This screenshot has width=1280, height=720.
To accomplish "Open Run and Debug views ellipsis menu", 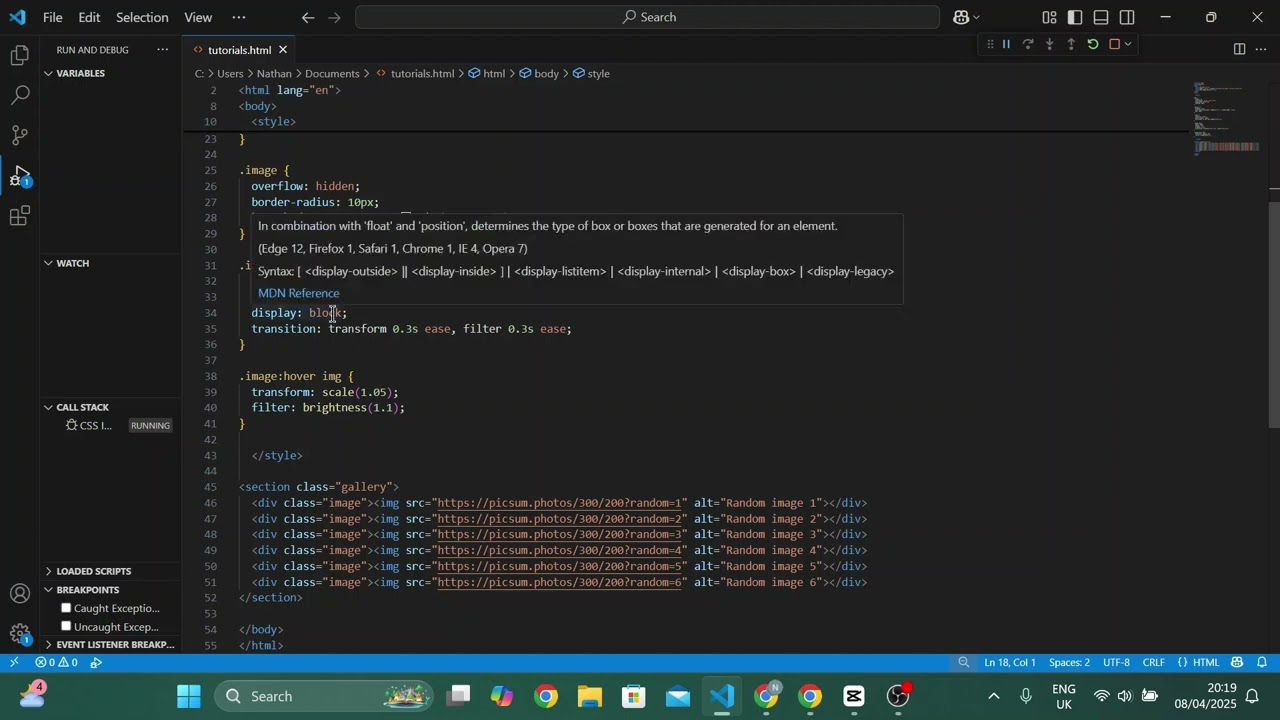I will click(x=163, y=50).
